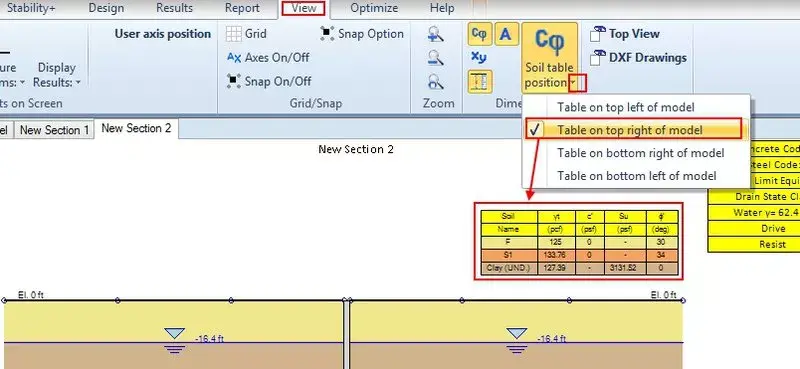Image resolution: width=800 pixels, height=369 pixels.
Task: Choose Table on top left of model
Action: click(x=636, y=107)
